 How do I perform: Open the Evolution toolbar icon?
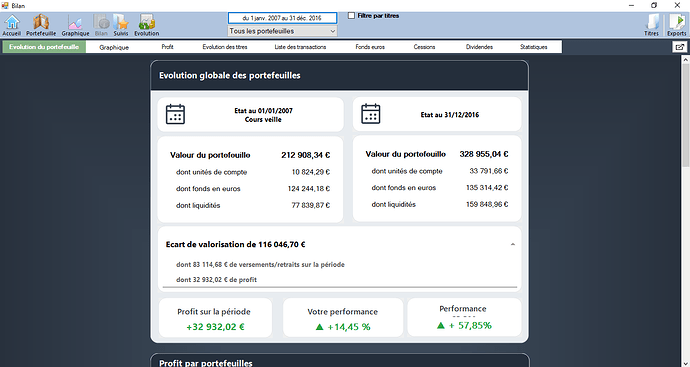147,25
